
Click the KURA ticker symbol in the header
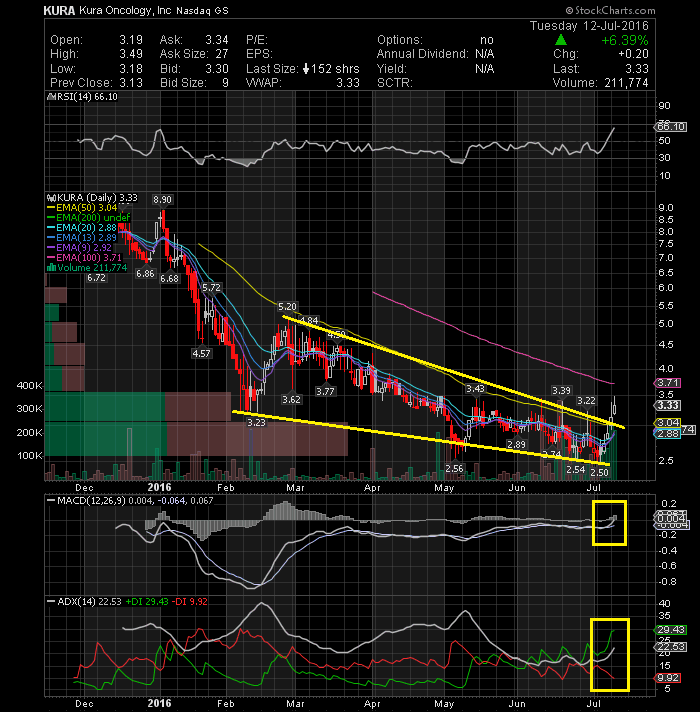[59, 10]
